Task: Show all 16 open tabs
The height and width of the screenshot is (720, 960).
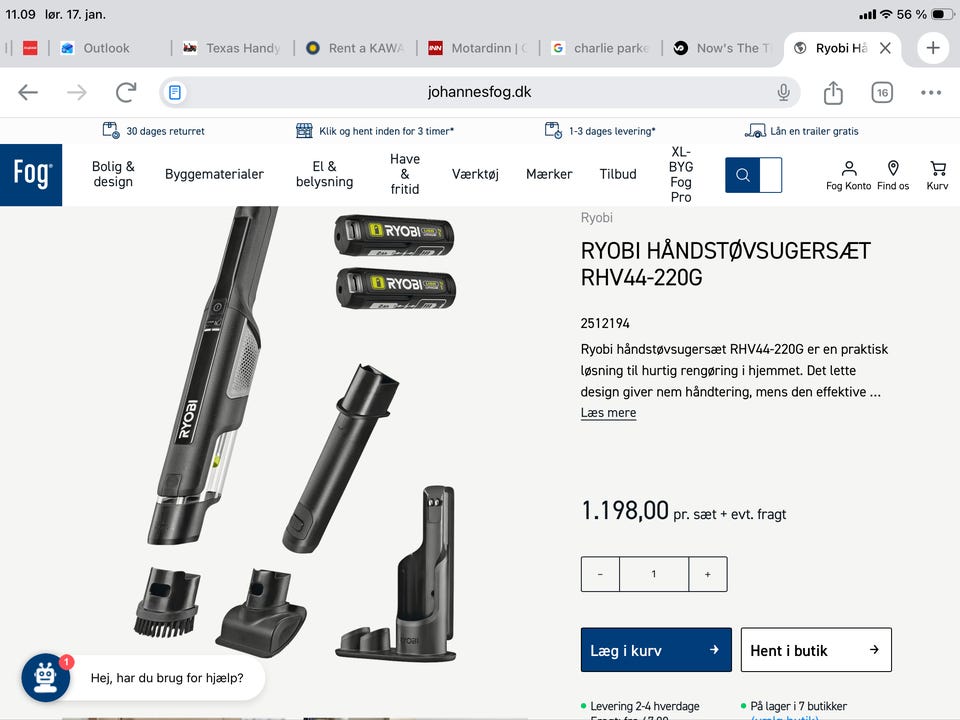Action: tap(882, 92)
